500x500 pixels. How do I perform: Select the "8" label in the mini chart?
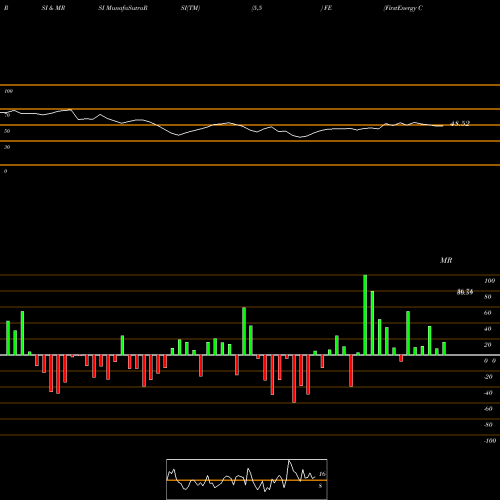(320, 486)
